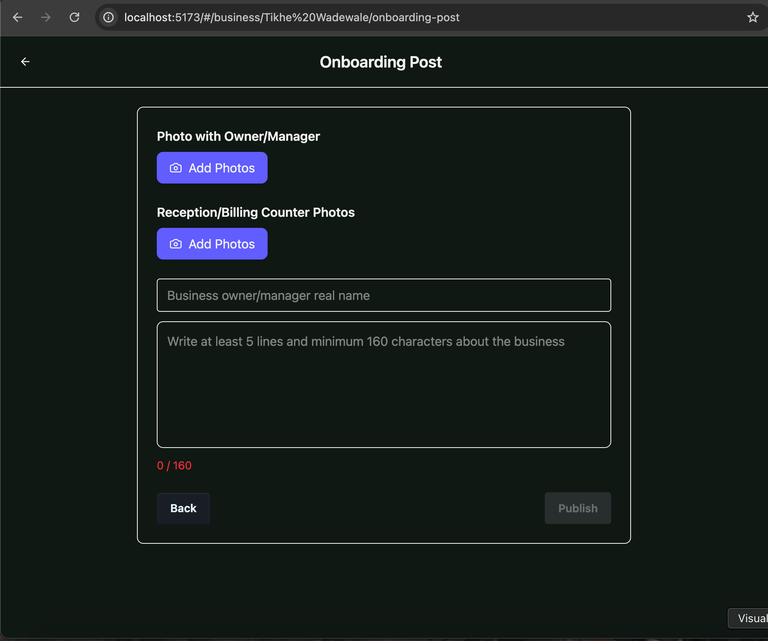The image size is (768, 641).
Task: Click the "Onboarding Post" page title
Action: pos(381,62)
